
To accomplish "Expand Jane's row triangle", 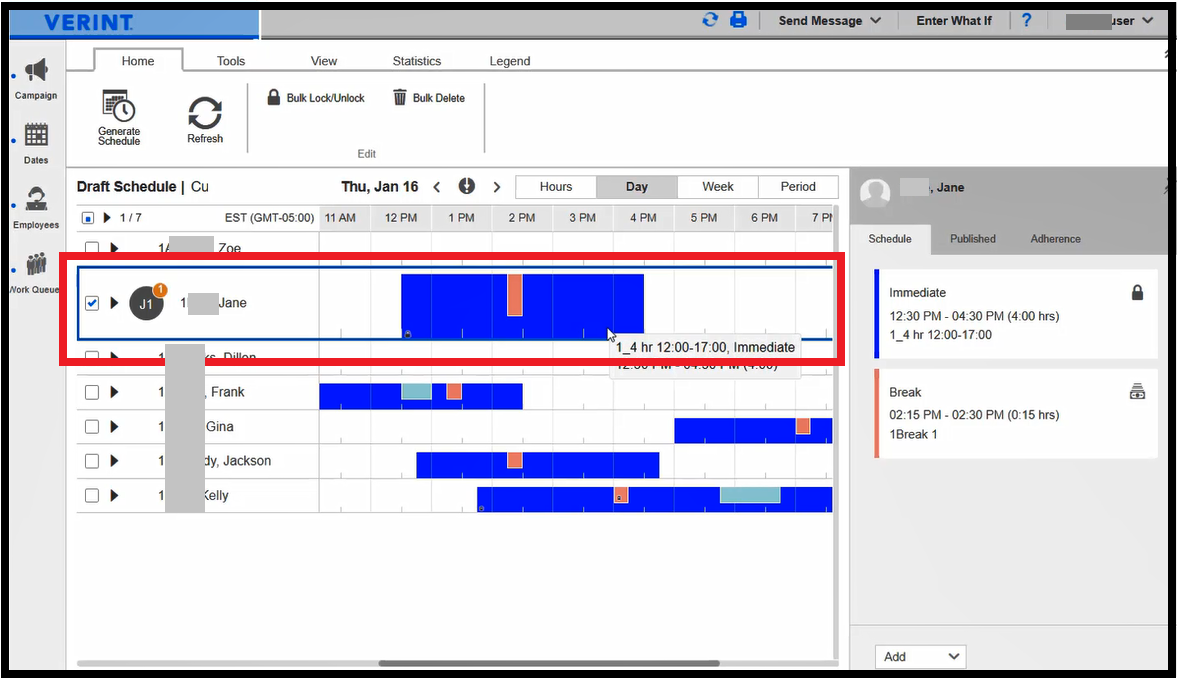I will pyautogui.click(x=114, y=303).
